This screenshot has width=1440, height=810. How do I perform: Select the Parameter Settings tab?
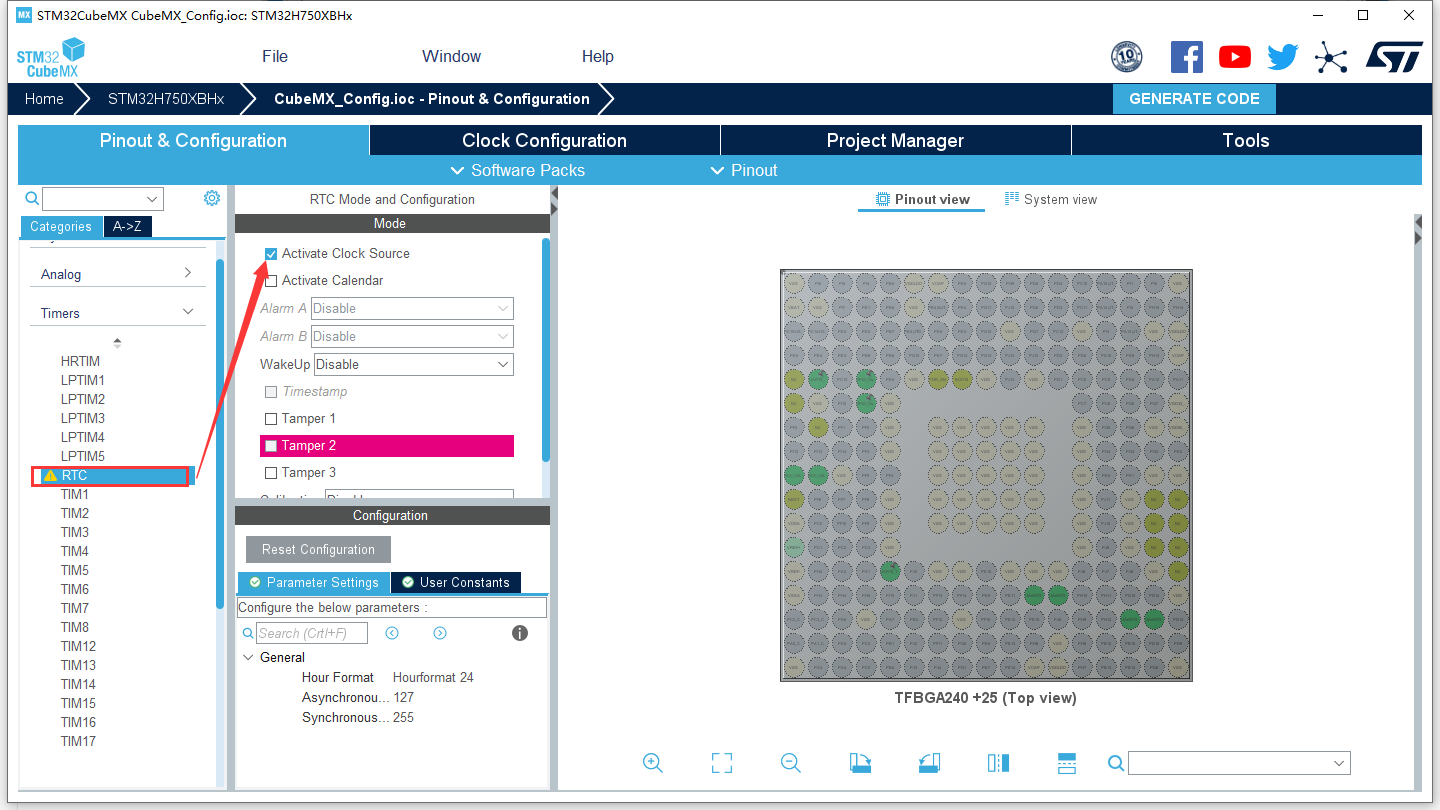[x=314, y=582]
